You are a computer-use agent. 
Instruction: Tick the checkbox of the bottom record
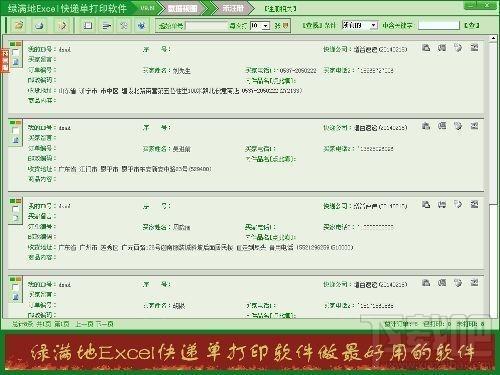[x=15, y=287]
